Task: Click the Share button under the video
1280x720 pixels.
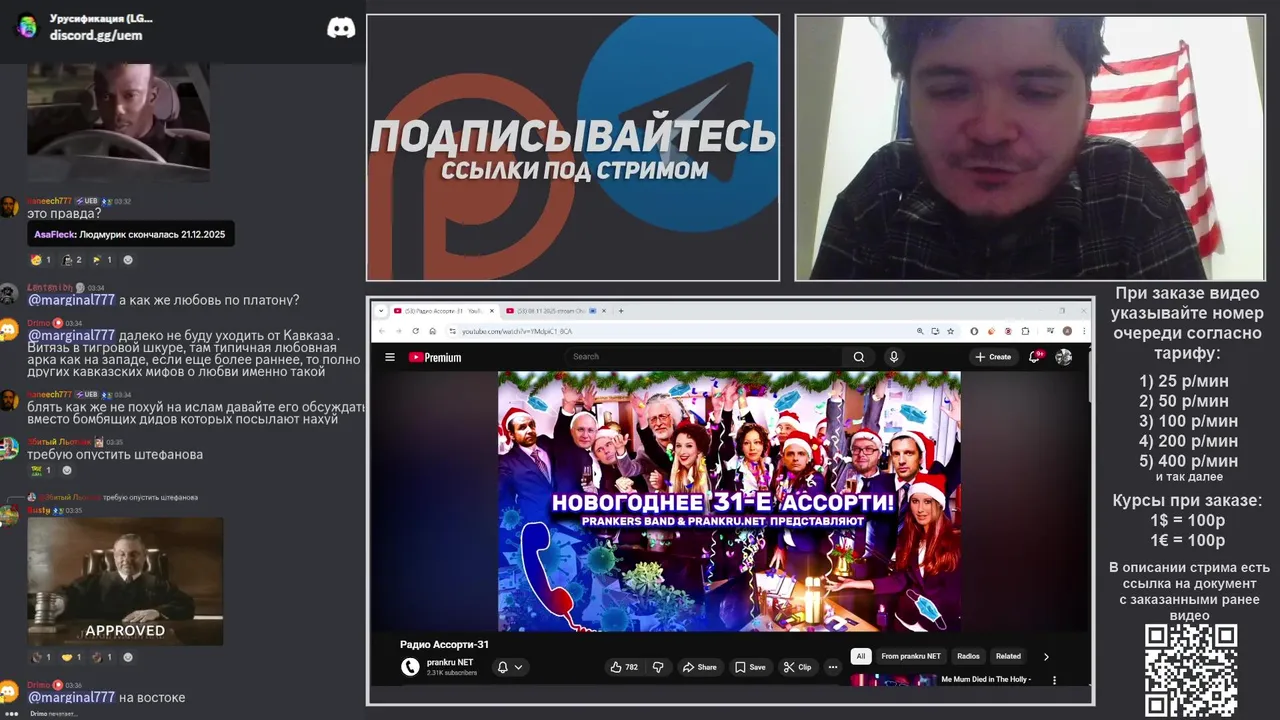Action: 699,667
